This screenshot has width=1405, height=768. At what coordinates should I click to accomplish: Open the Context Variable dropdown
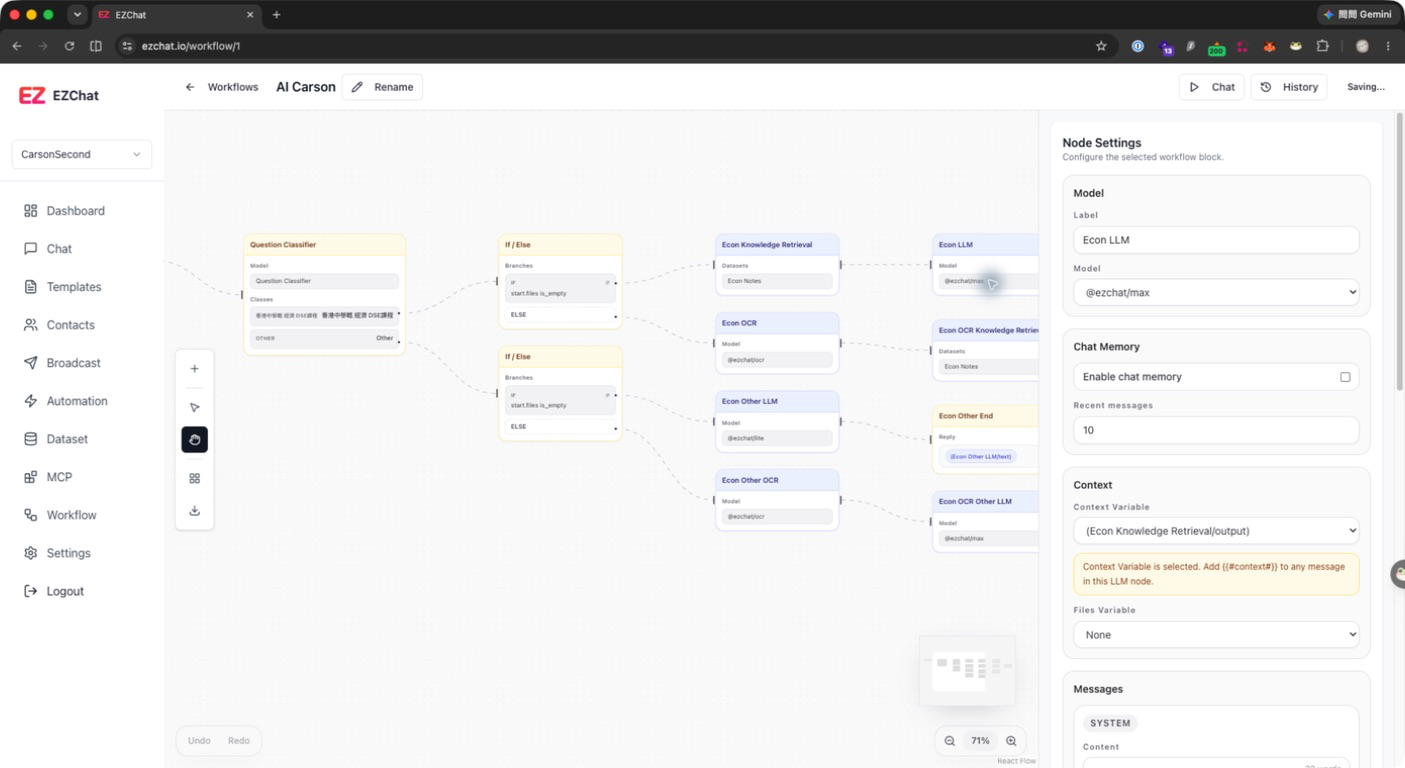(1216, 531)
